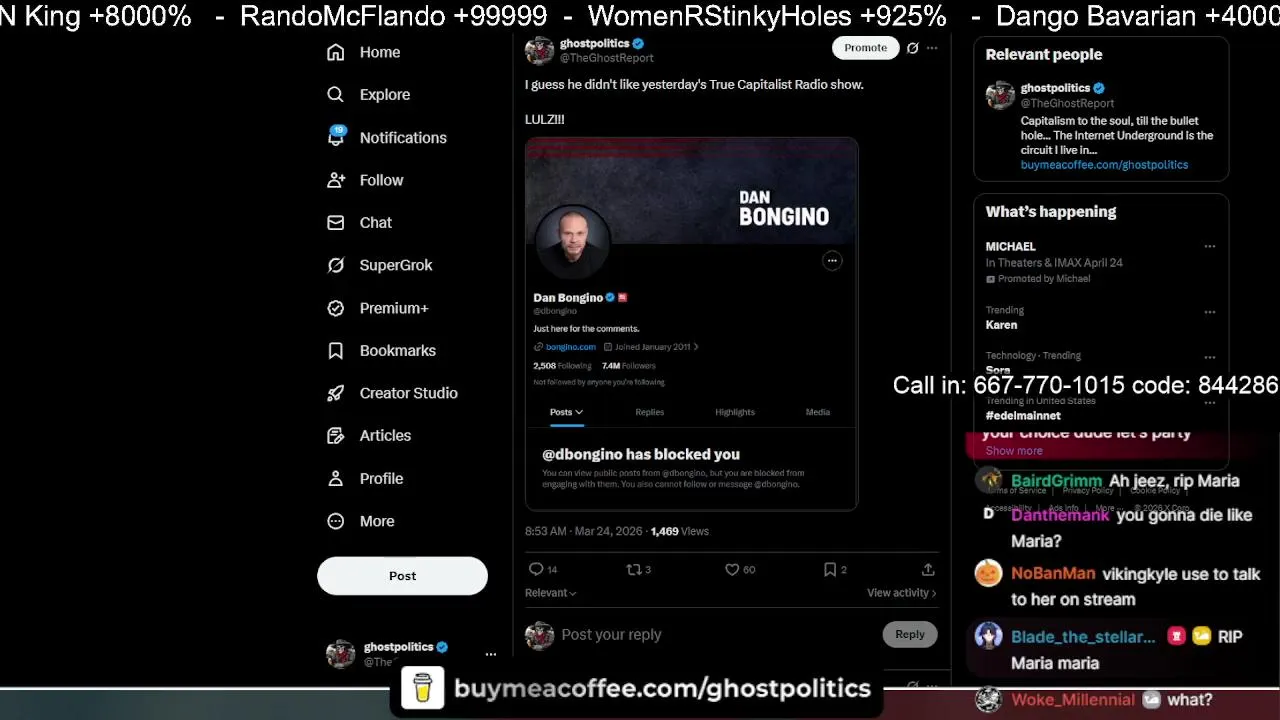Click the Dan Bongino screenshot image

pyautogui.click(x=691, y=324)
